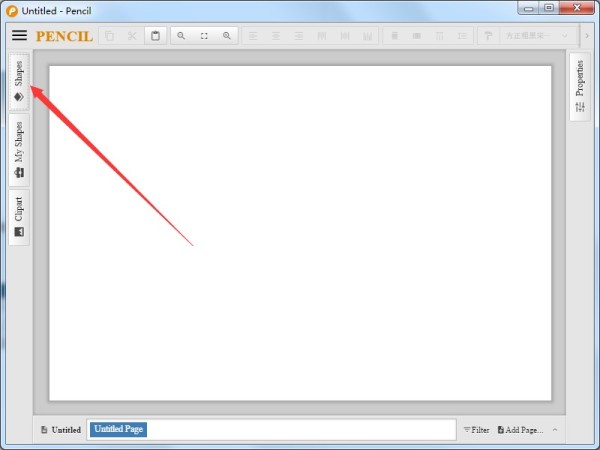Viewport: 600px width, 450px height.
Task: Click the PENCIL logo text
Action: pyautogui.click(x=64, y=36)
